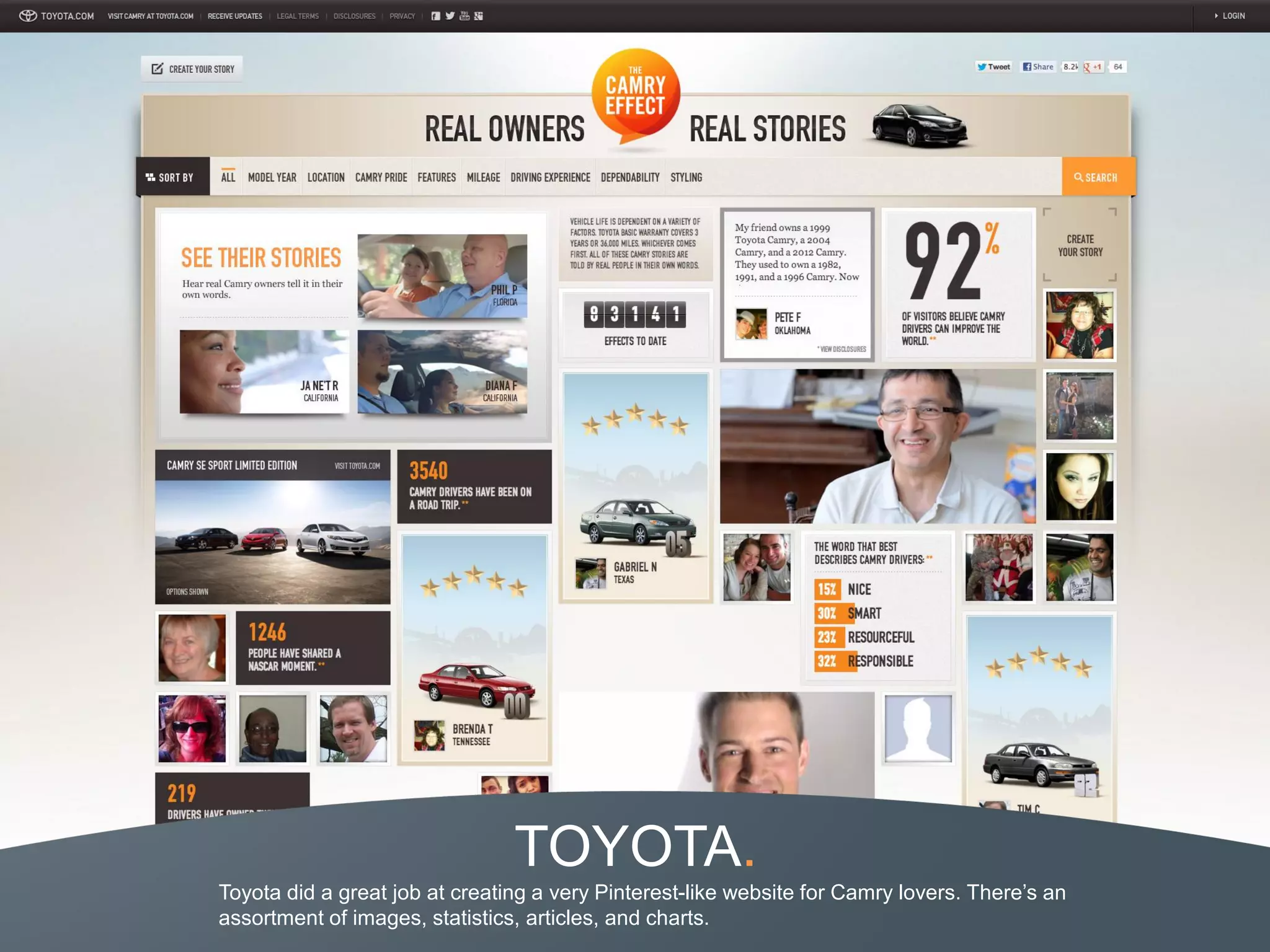Open Gabriel N Texas five-star card
Viewport: 1270px width, 952px height.
pyautogui.click(x=636, y=487)
